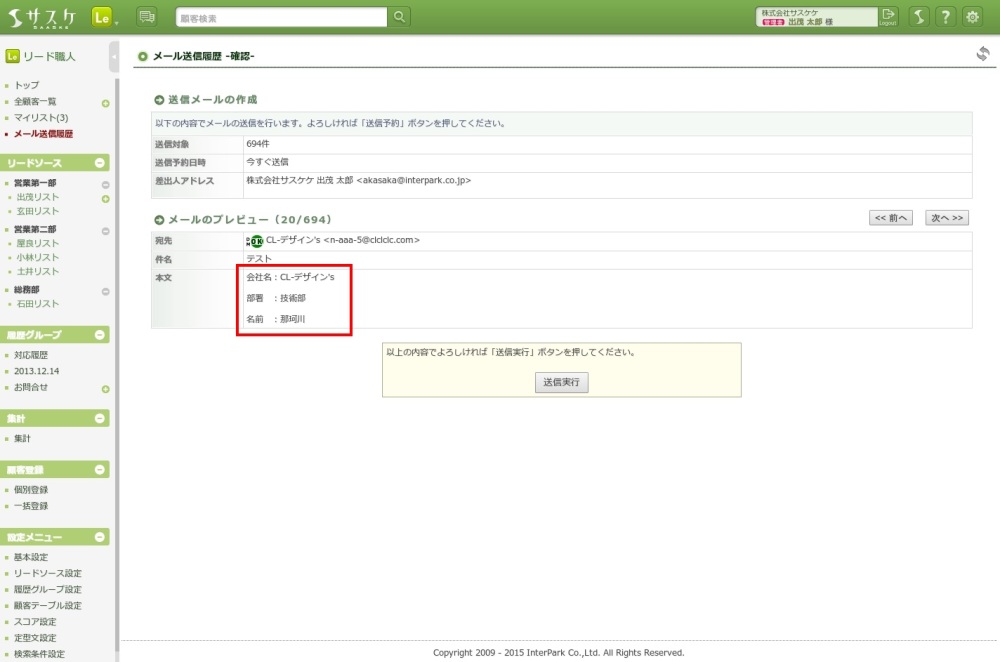
Task: Open the help question mark icon
Action: [x=945, y=17]
